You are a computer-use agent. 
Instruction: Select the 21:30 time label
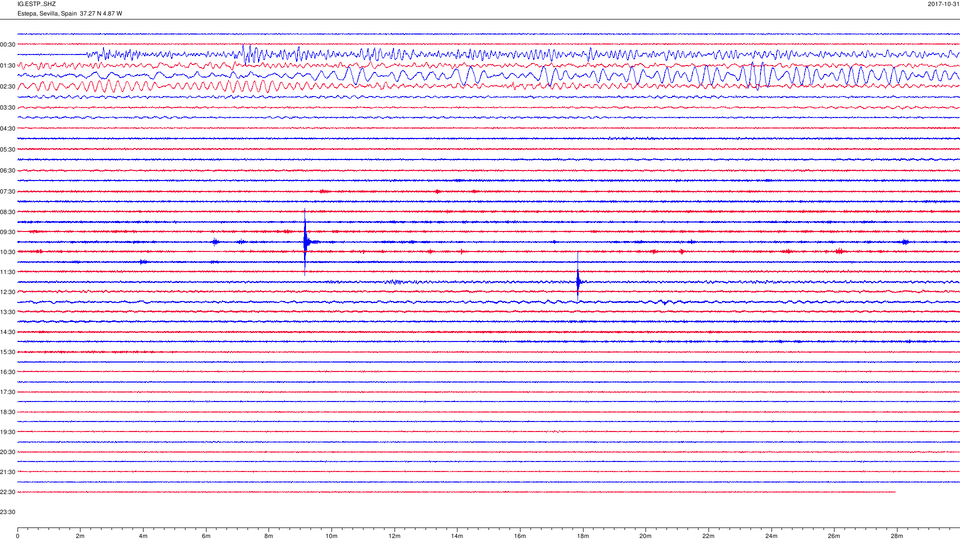8,472
